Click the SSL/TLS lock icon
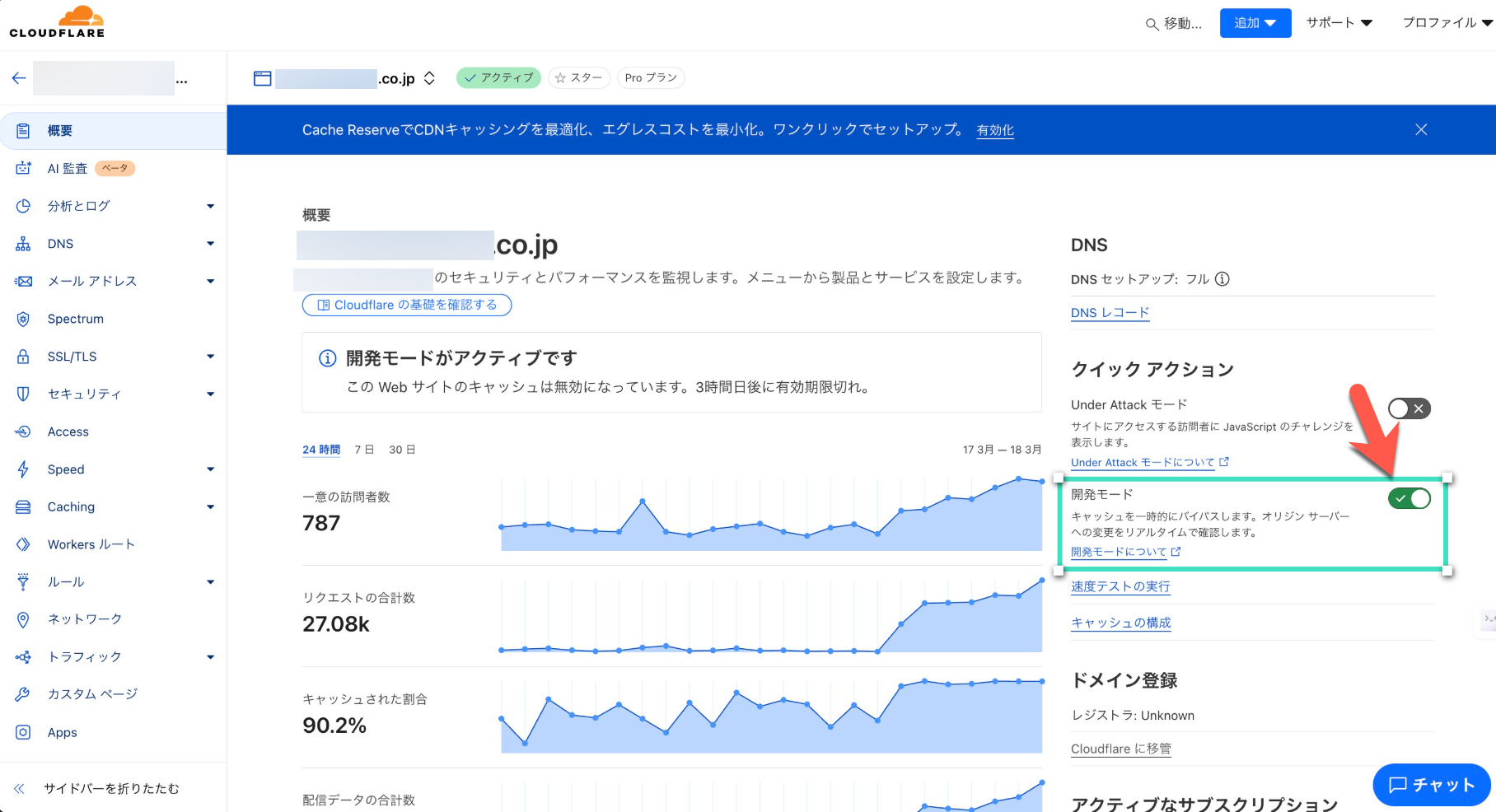The width and height of the screenshot is (1496, 812). coord(23,357)
